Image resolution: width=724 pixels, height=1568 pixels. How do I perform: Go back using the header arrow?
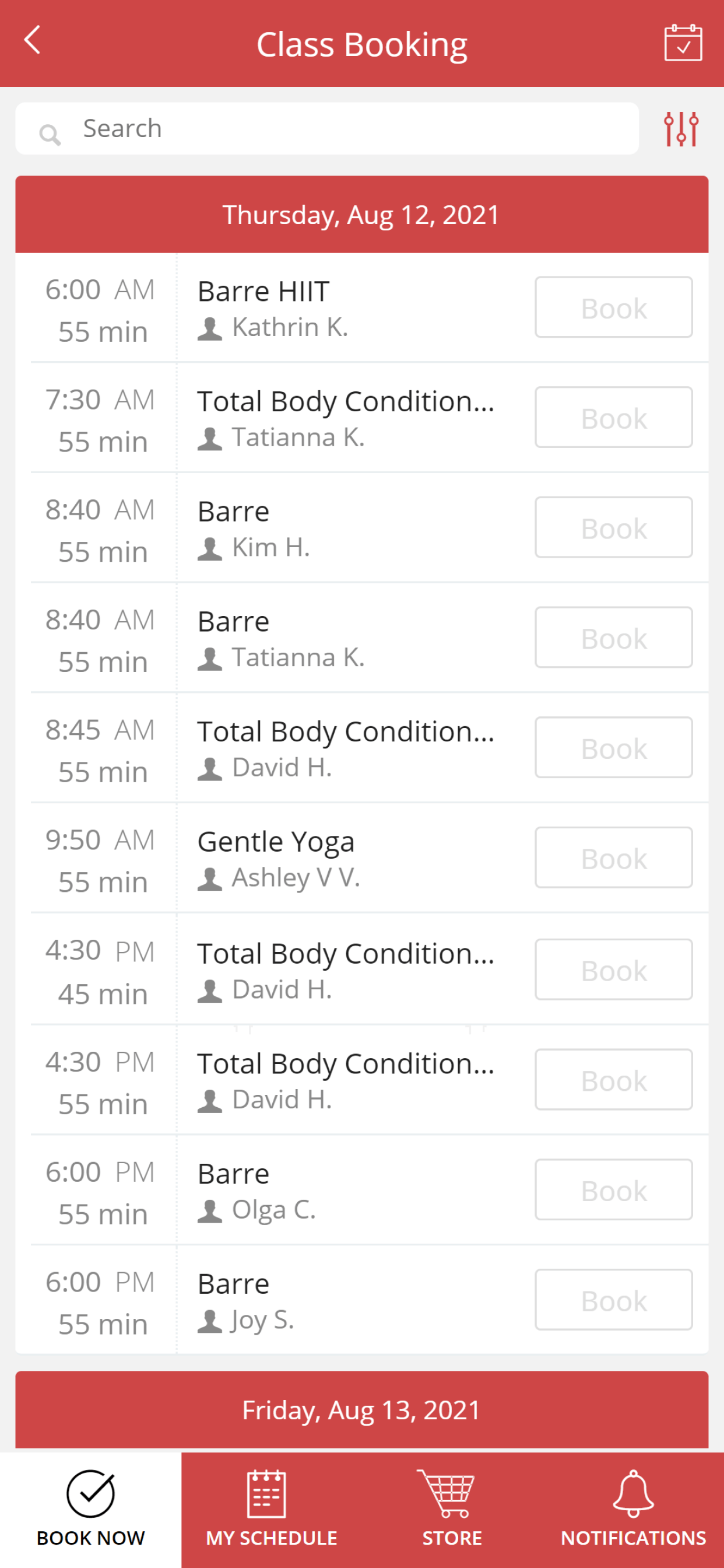click(x=32, y=40)
